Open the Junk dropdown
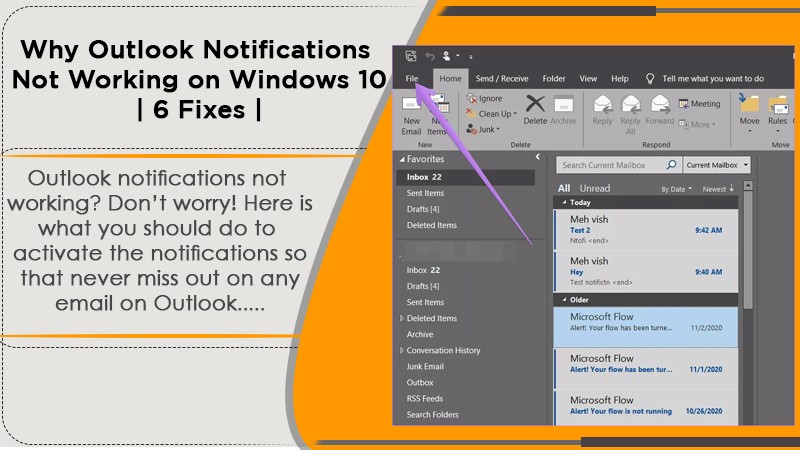The image size is (800, 450). 483,129
